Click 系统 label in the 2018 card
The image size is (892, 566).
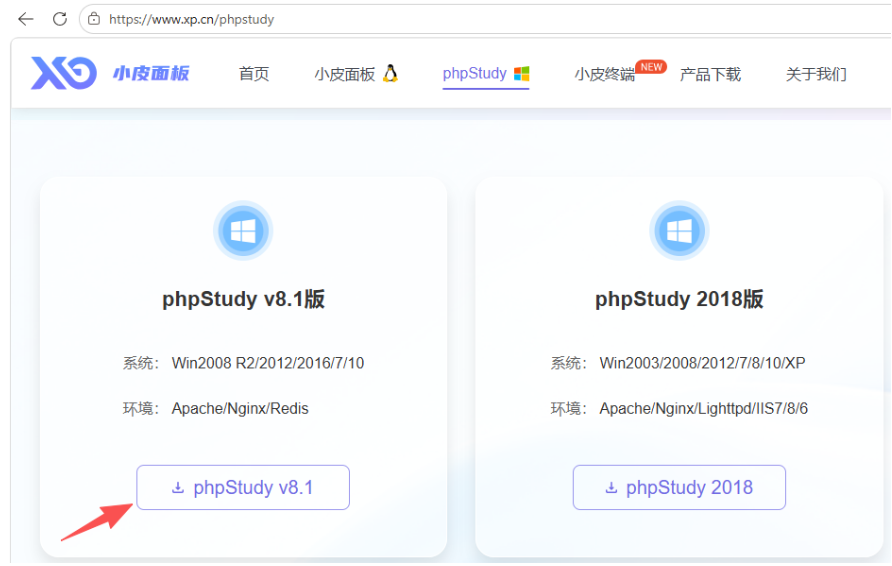point(568,363)
